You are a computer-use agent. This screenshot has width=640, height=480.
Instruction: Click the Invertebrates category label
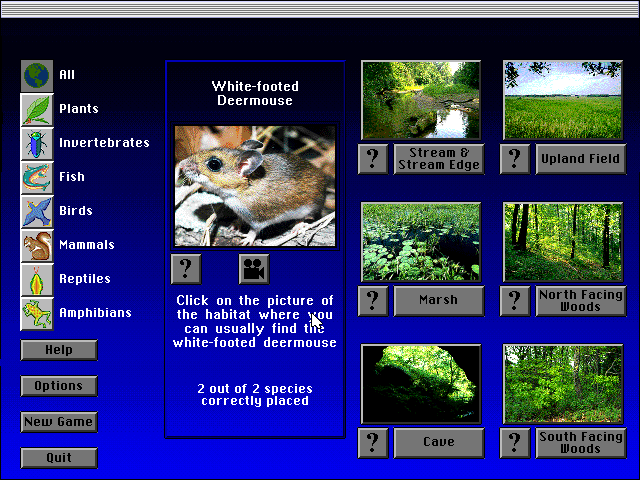coord(104,143)
